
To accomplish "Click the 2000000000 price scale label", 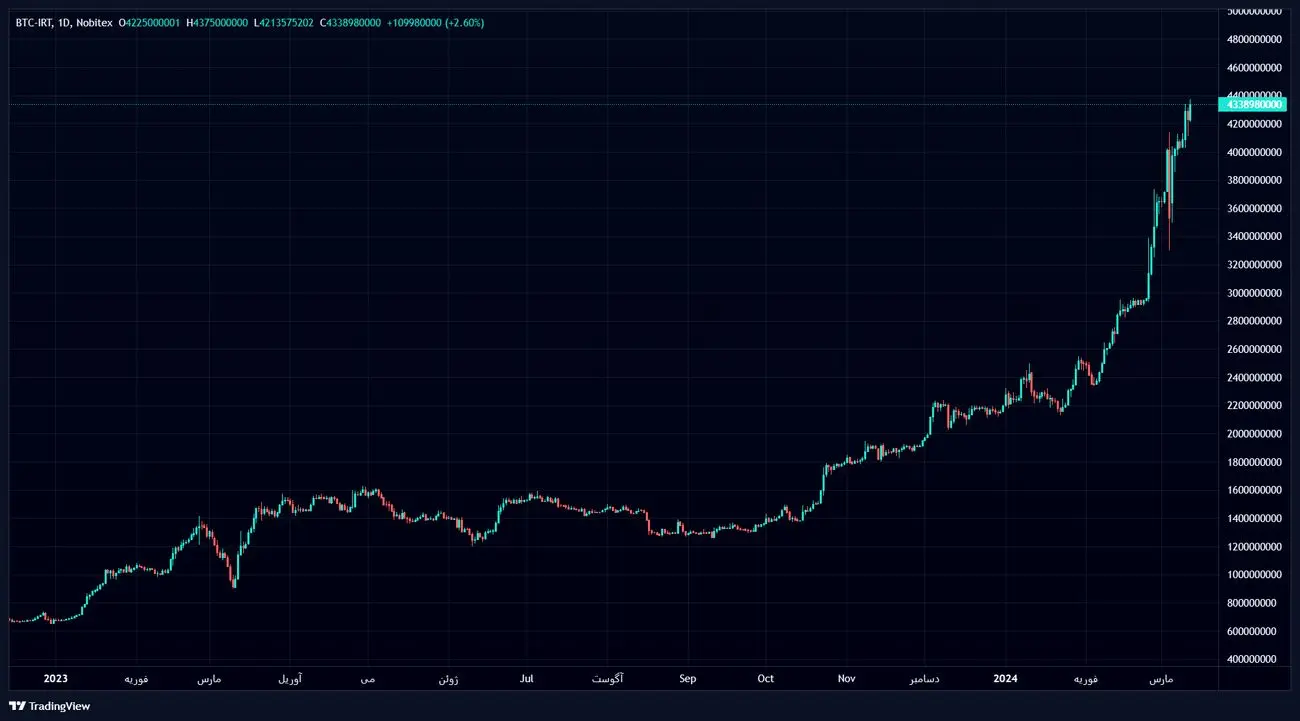I will pyautogui.click(x=1253, y=434).
